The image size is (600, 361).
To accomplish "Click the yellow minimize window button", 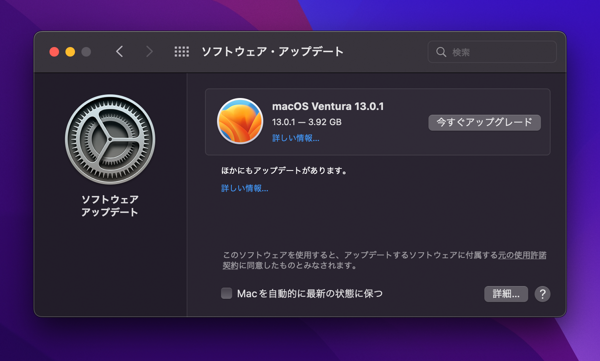I will click(x=70, y=52).
